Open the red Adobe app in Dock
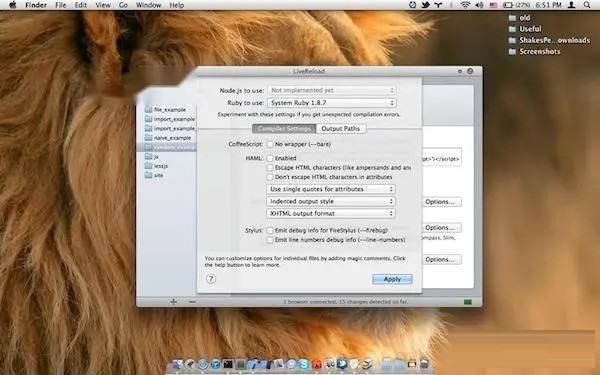This screenshot has height=375, width=600. pos(317,364)
